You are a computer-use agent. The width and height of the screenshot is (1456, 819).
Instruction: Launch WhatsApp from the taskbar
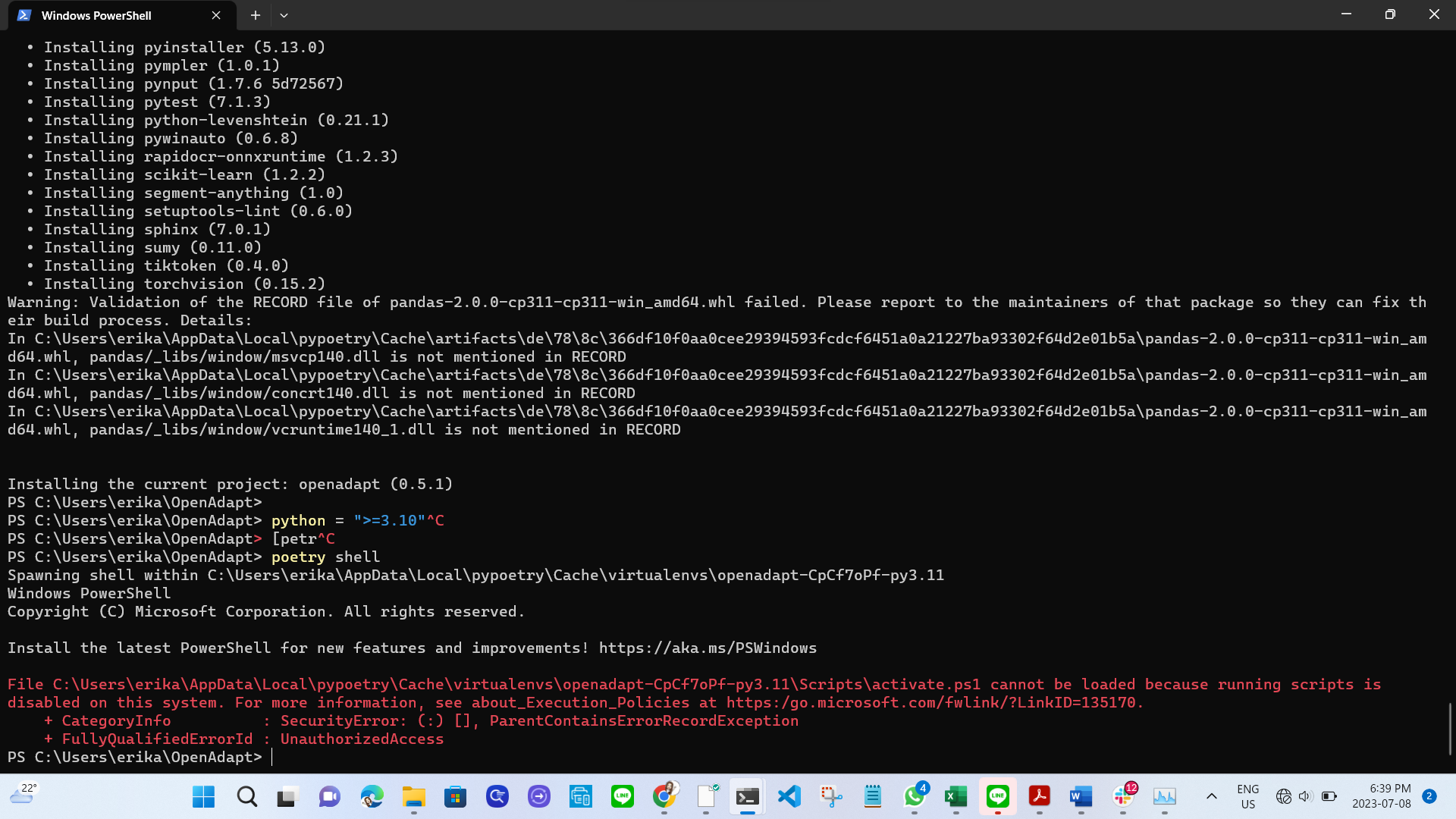(914, 796)
